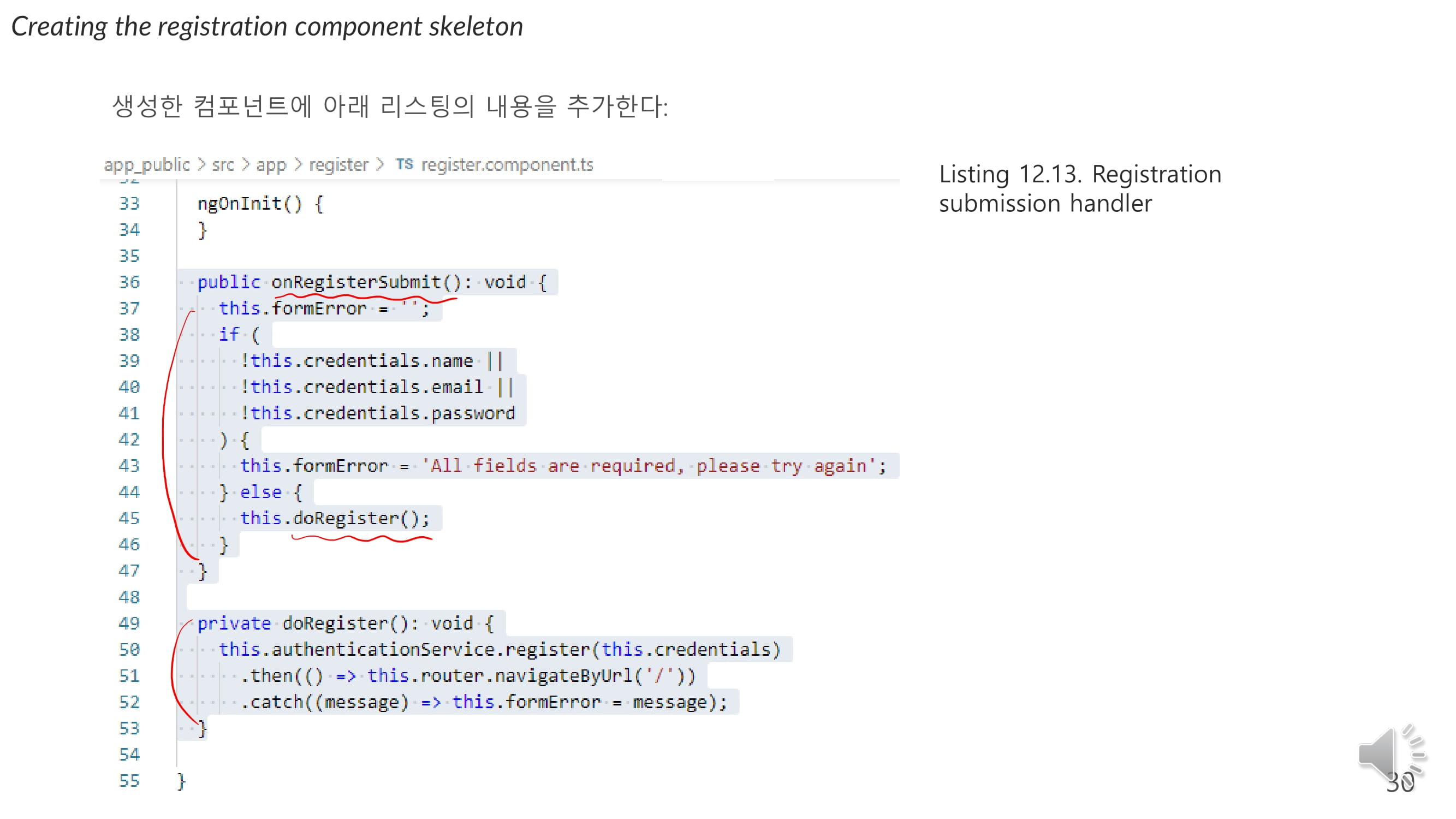The width and height of the screenshot is (1456, 819).
Task: Expand chevron after app_public breadcrumb
Action: tap(201, 164)
